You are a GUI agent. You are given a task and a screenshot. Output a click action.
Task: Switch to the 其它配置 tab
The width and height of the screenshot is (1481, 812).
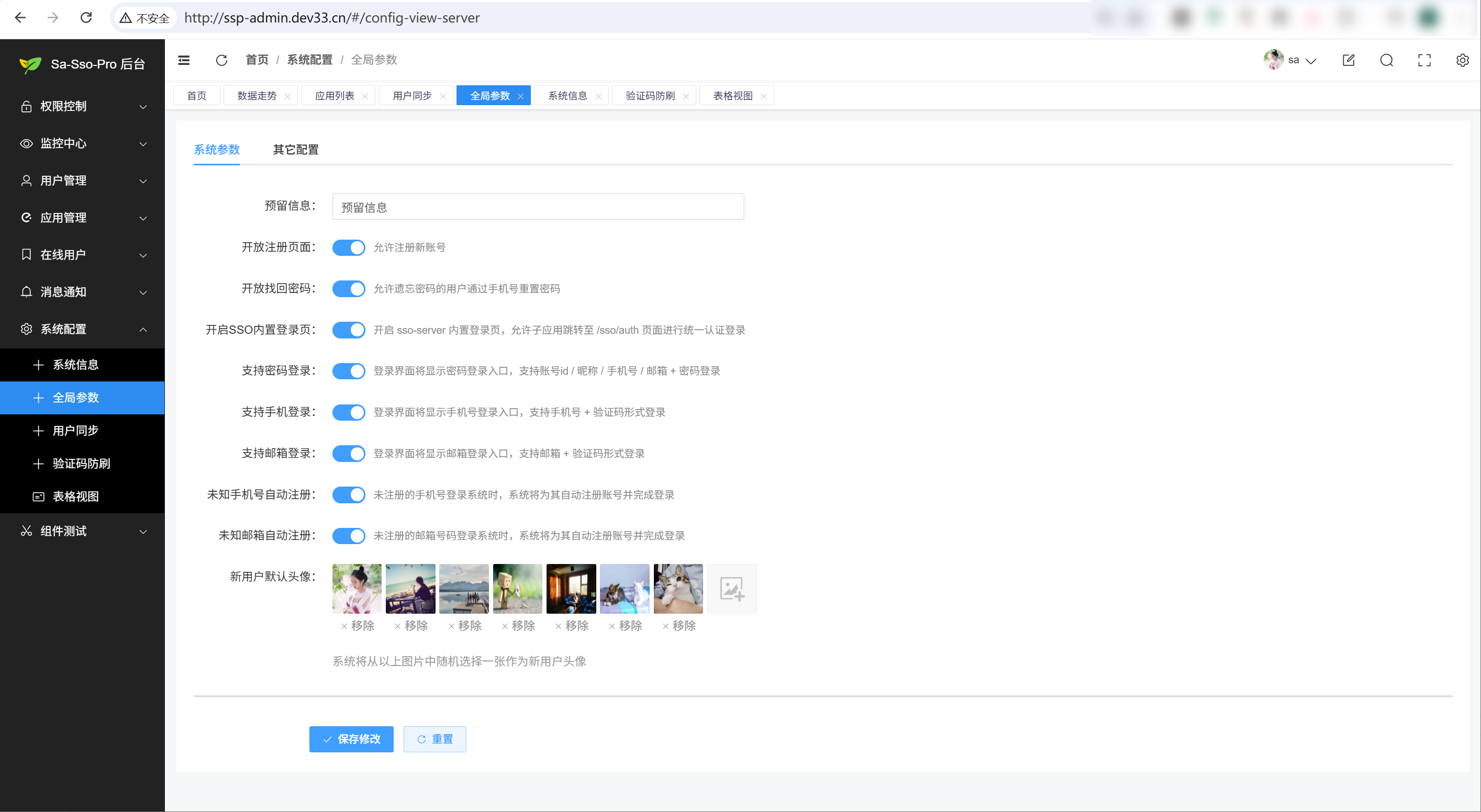click(x=295, y=150)
